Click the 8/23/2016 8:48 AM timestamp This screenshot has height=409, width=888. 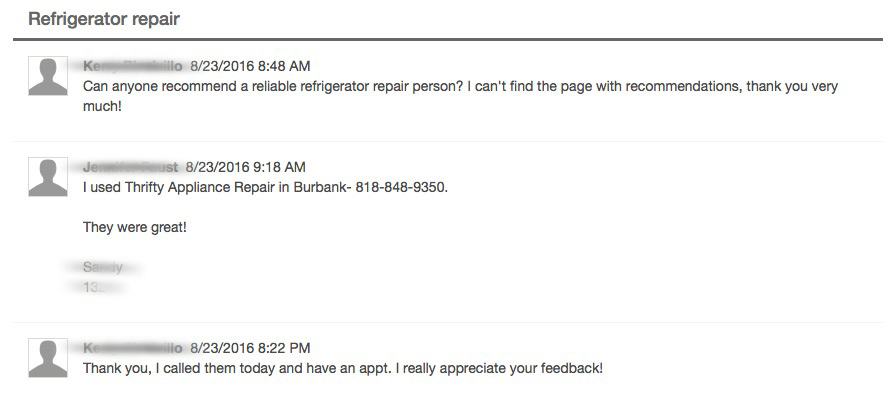point(250,67)
